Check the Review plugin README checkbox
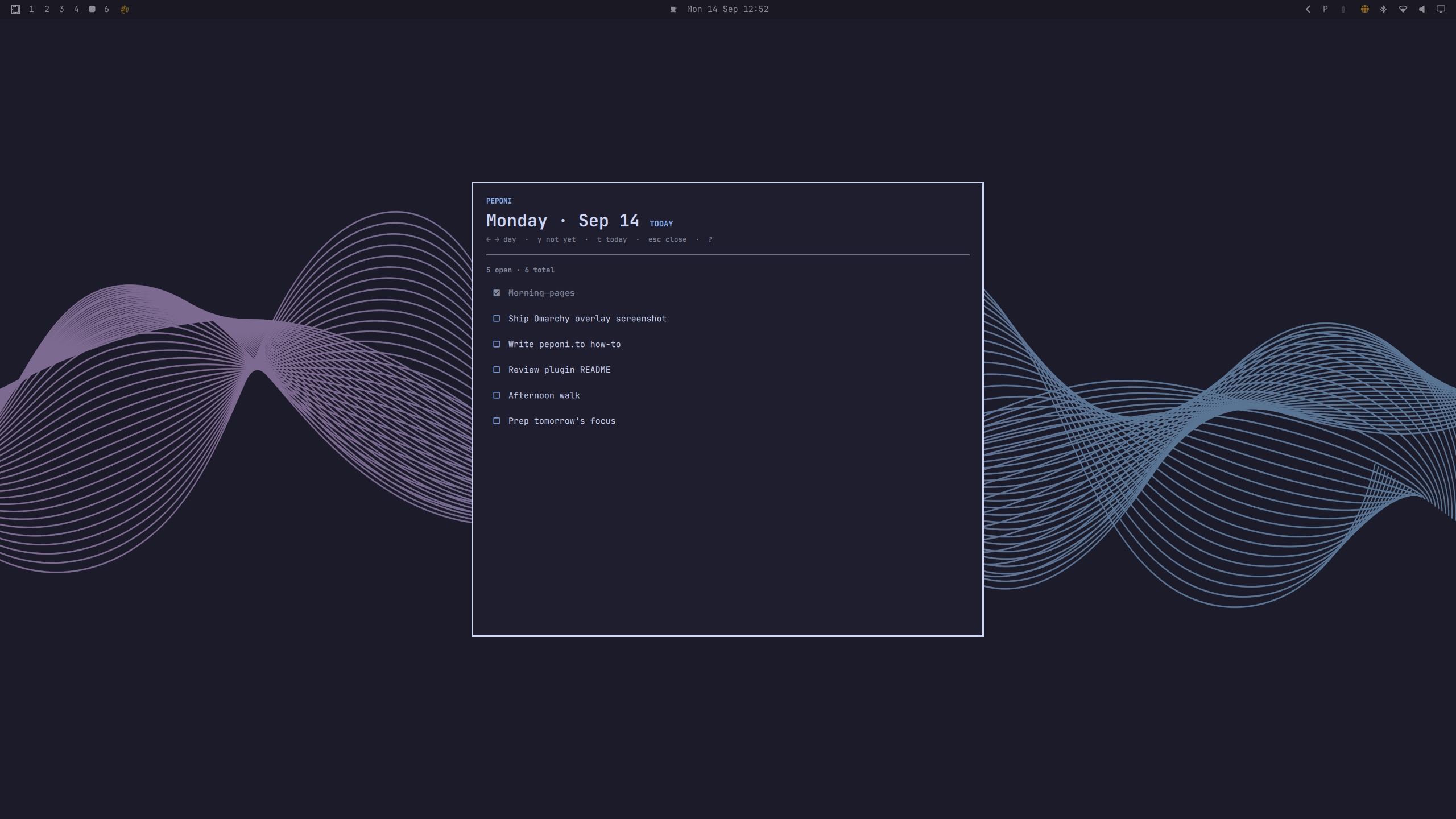The width and height of the screenshot is (1456, 819). click(497, 370)
